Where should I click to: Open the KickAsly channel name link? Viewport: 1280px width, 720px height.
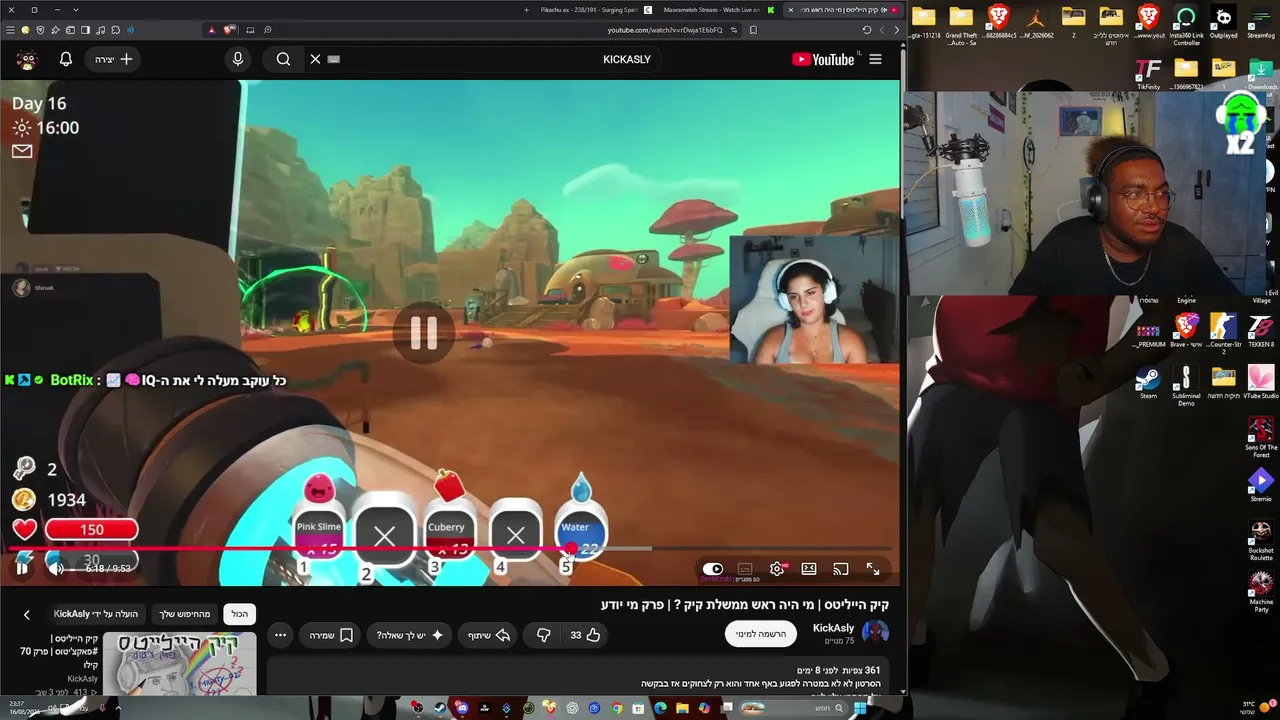coord(833,628)
